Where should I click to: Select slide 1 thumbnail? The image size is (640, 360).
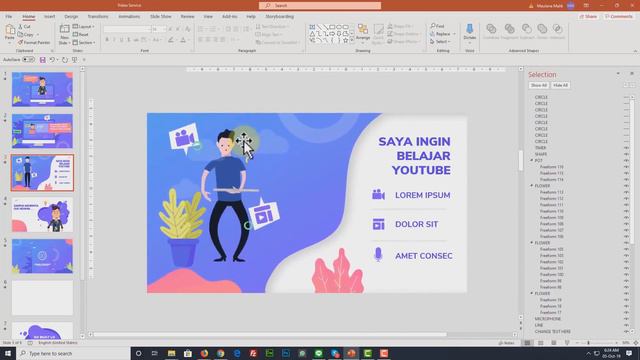[42, 89]
